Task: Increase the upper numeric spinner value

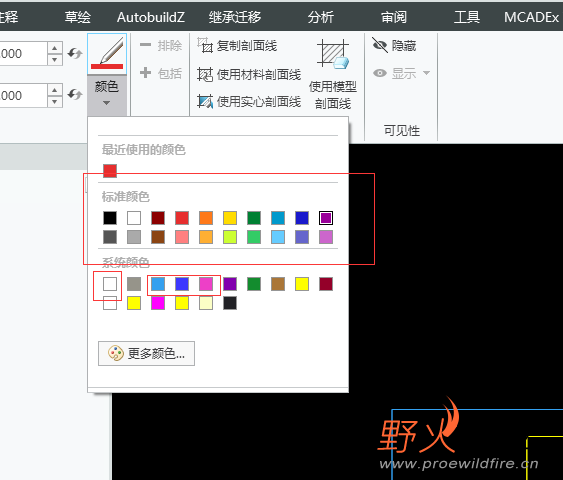Action: [55, 48]
